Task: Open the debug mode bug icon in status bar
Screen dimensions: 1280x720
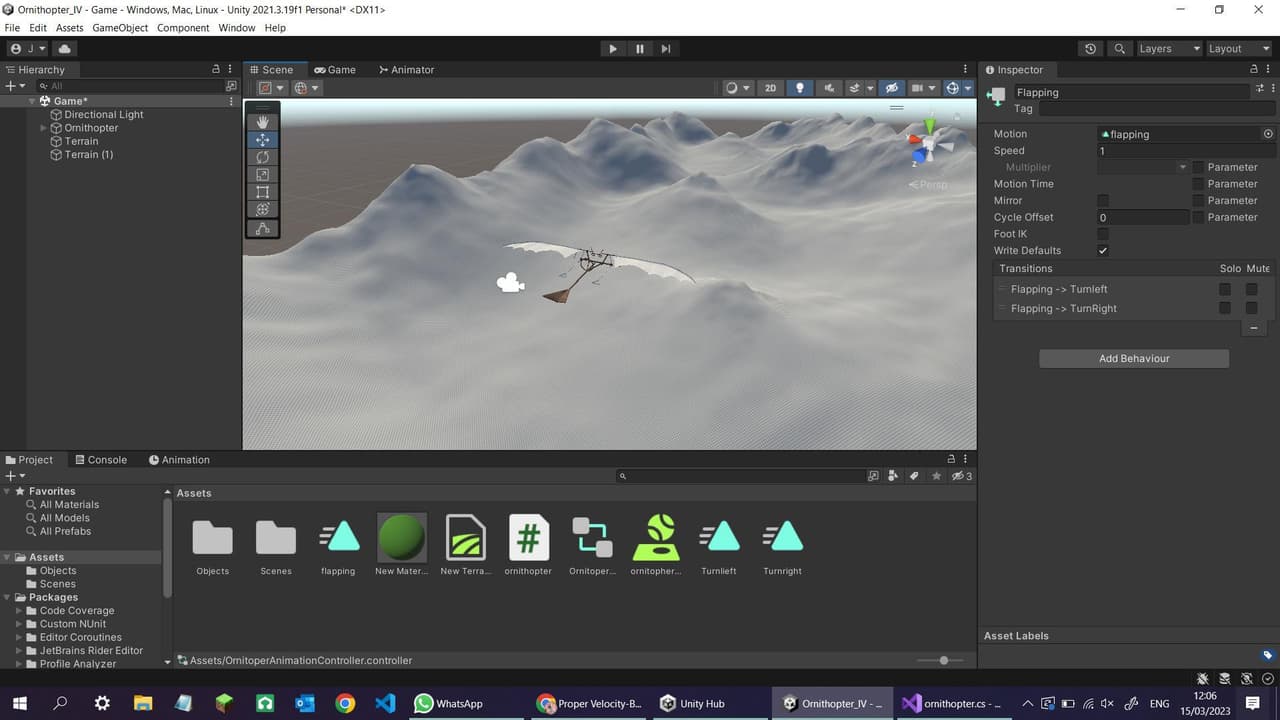Action: point(1202,680)
